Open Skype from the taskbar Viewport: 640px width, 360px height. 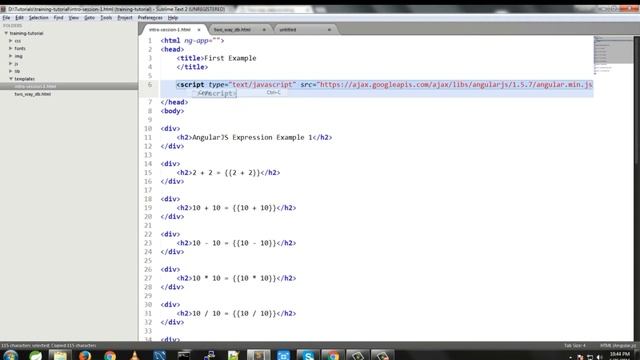point(308,355)
